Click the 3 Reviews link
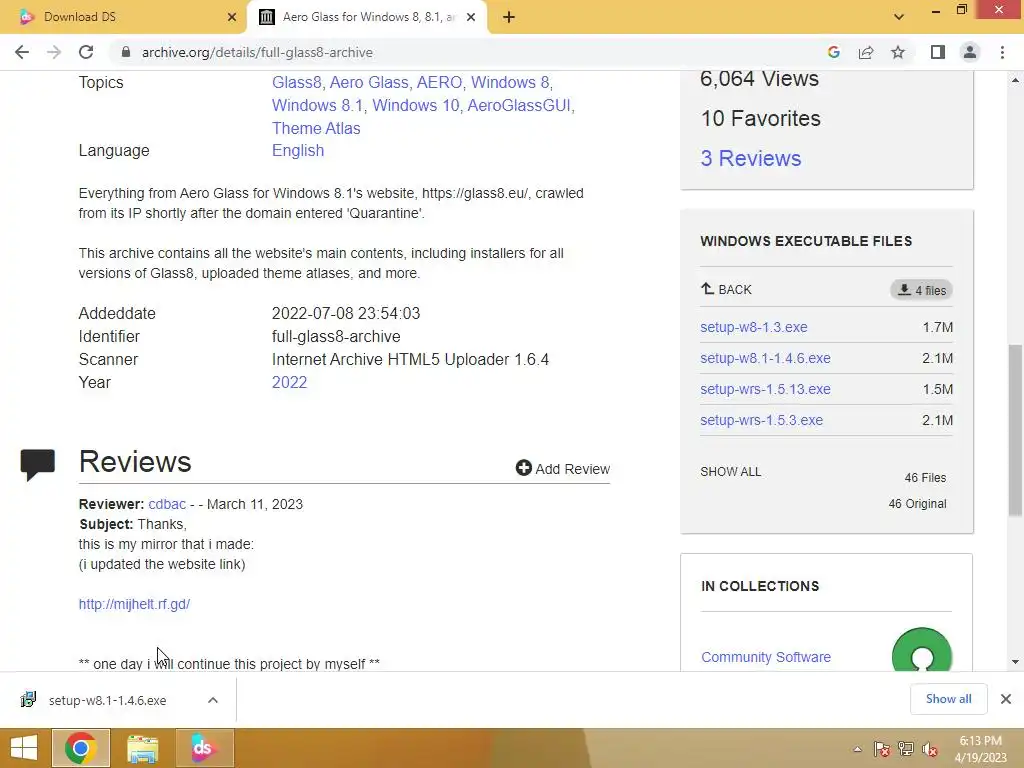This screenshot has height=768, width=1024. (x=750, y=158)
